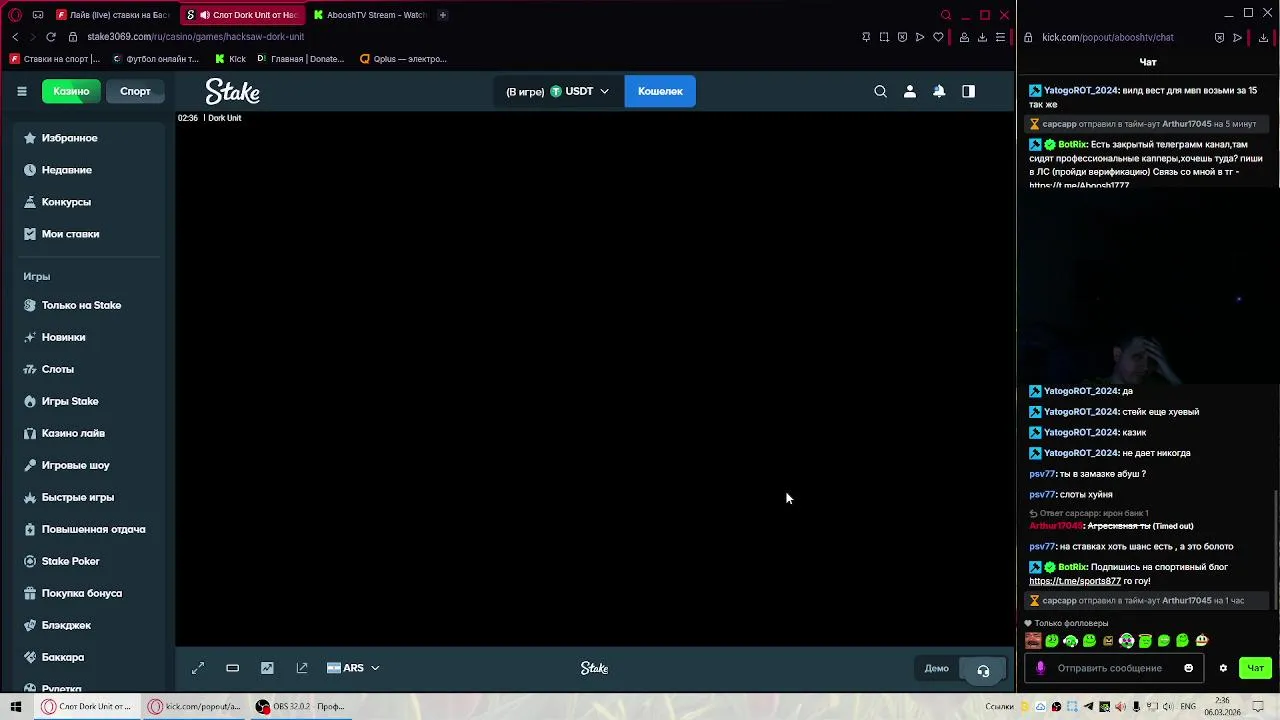Click the green Чат send button
Image resolution: width=1280 pixels, height=720 pixels.
[1256, 668]
